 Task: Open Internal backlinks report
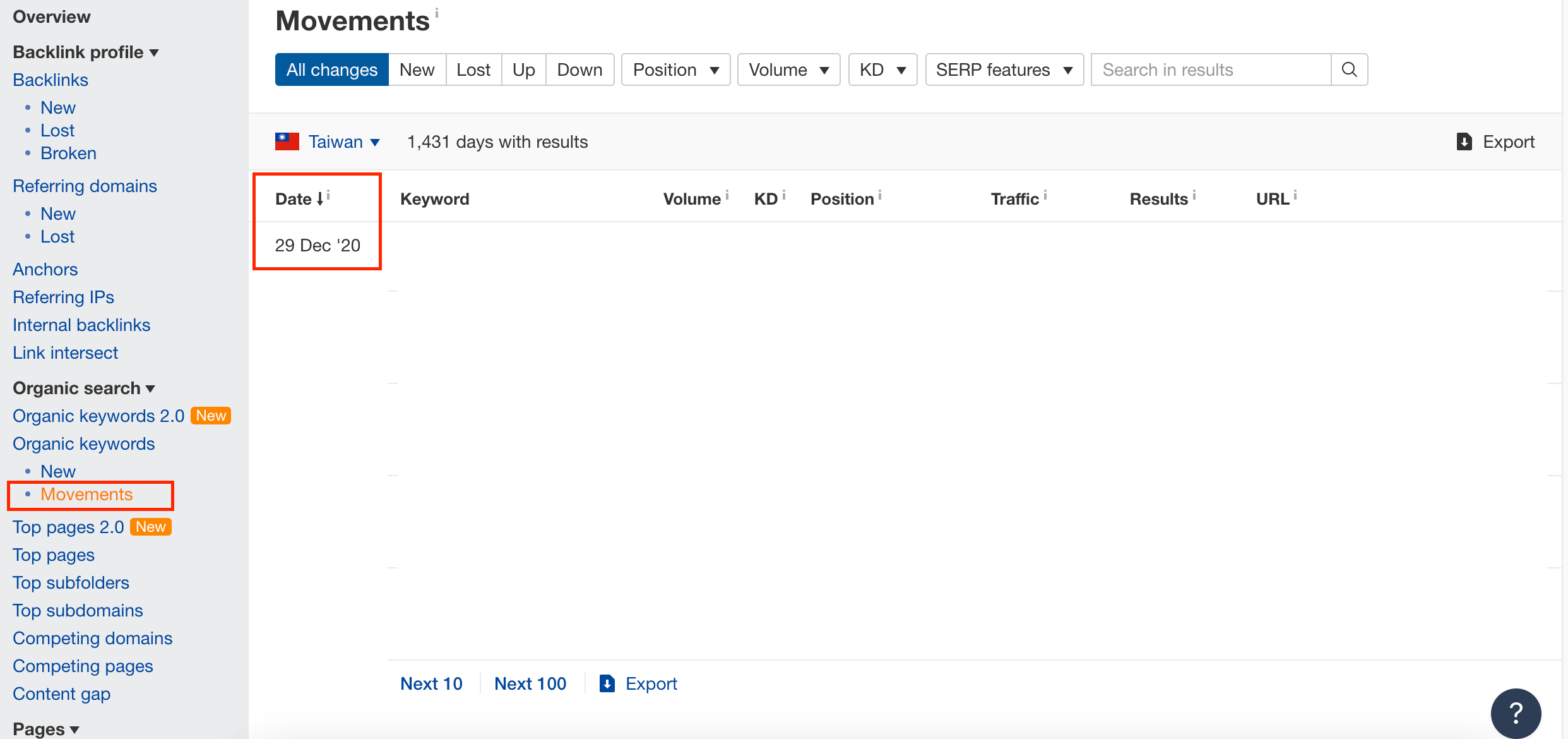pos(81,325)
